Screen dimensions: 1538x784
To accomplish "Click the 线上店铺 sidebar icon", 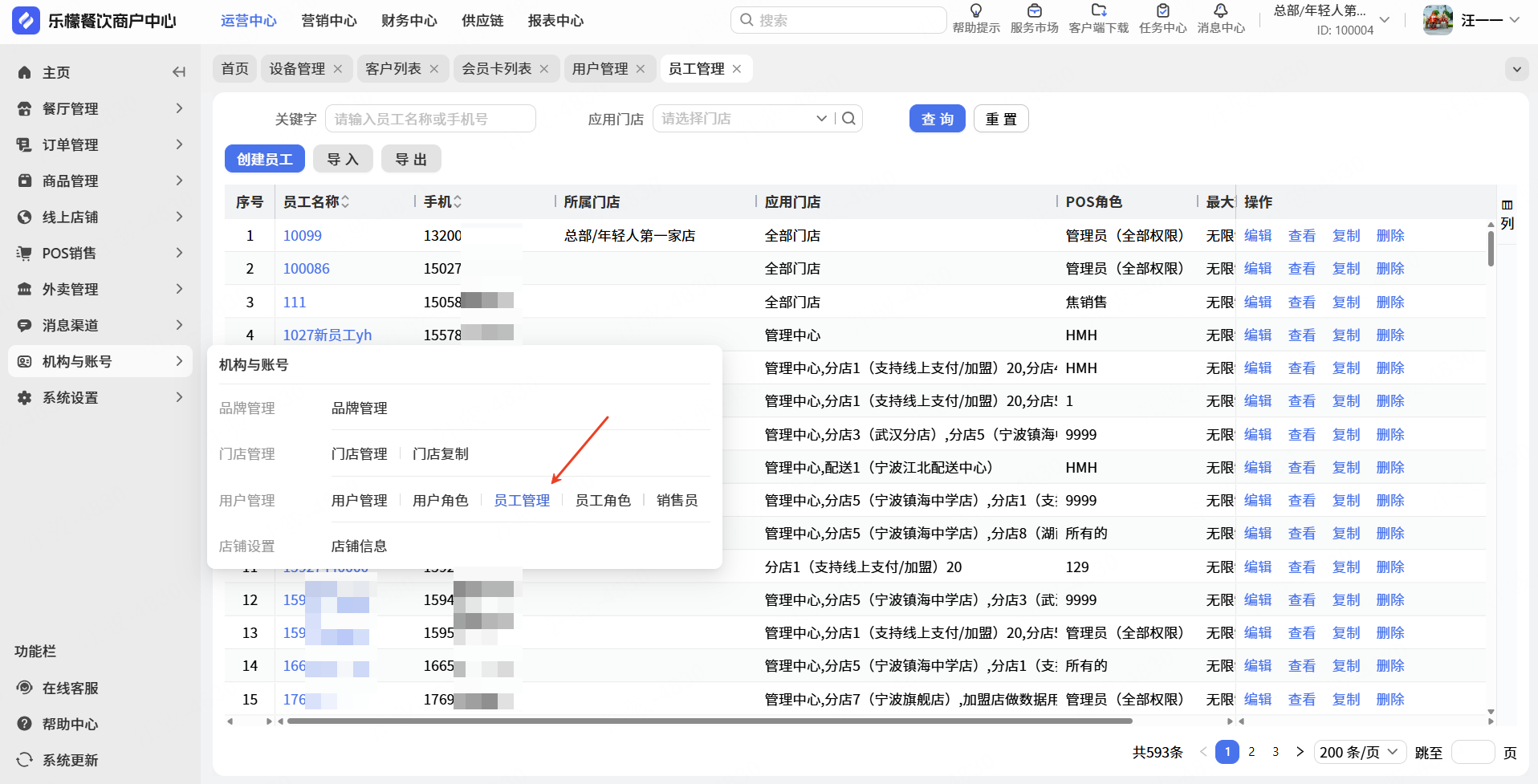I will click(25, 217).
